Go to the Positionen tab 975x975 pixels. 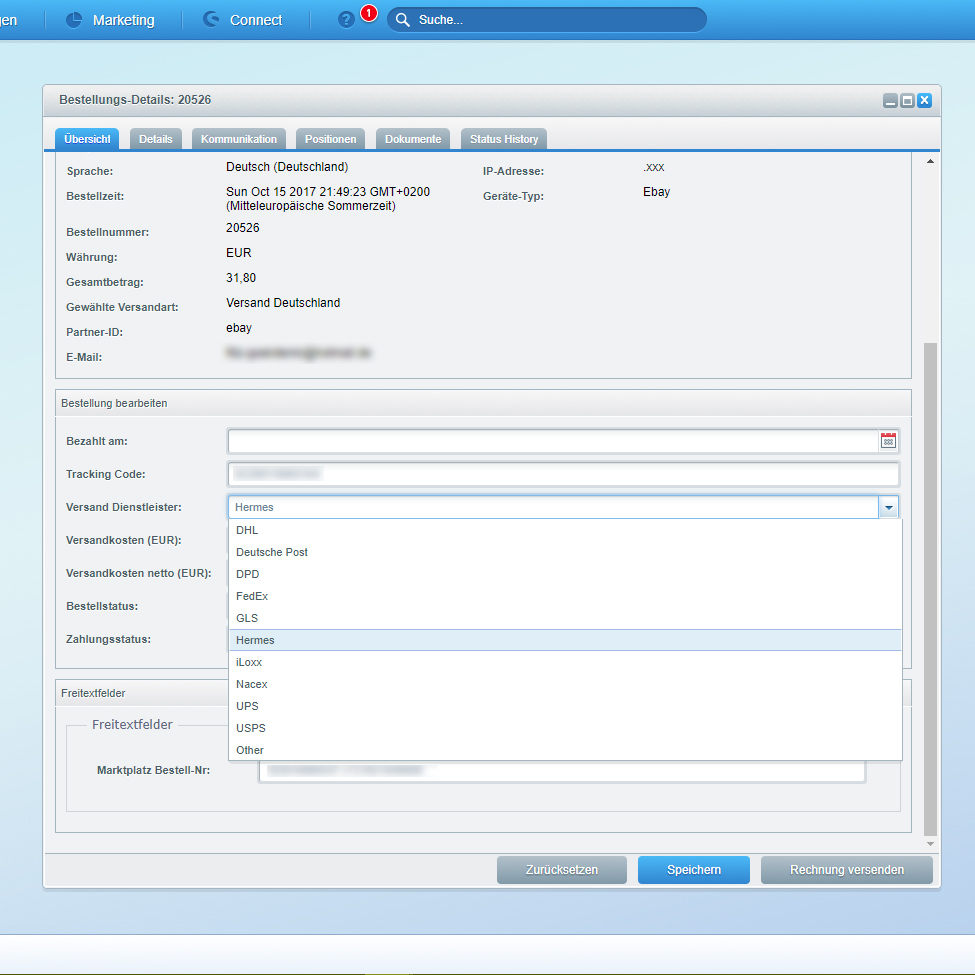point(330,139)
